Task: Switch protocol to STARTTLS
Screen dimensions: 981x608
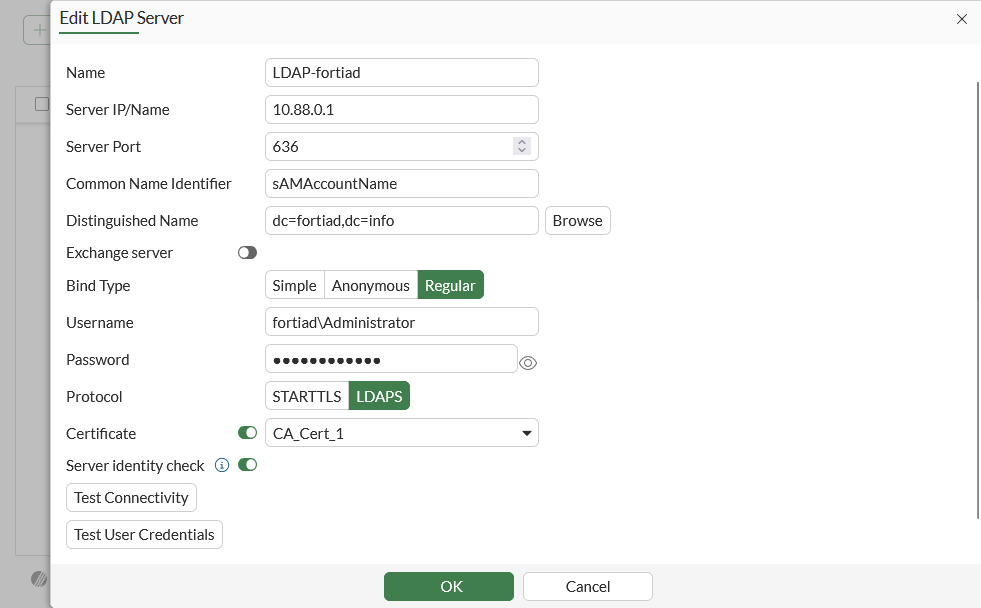Action: point(306,396)
